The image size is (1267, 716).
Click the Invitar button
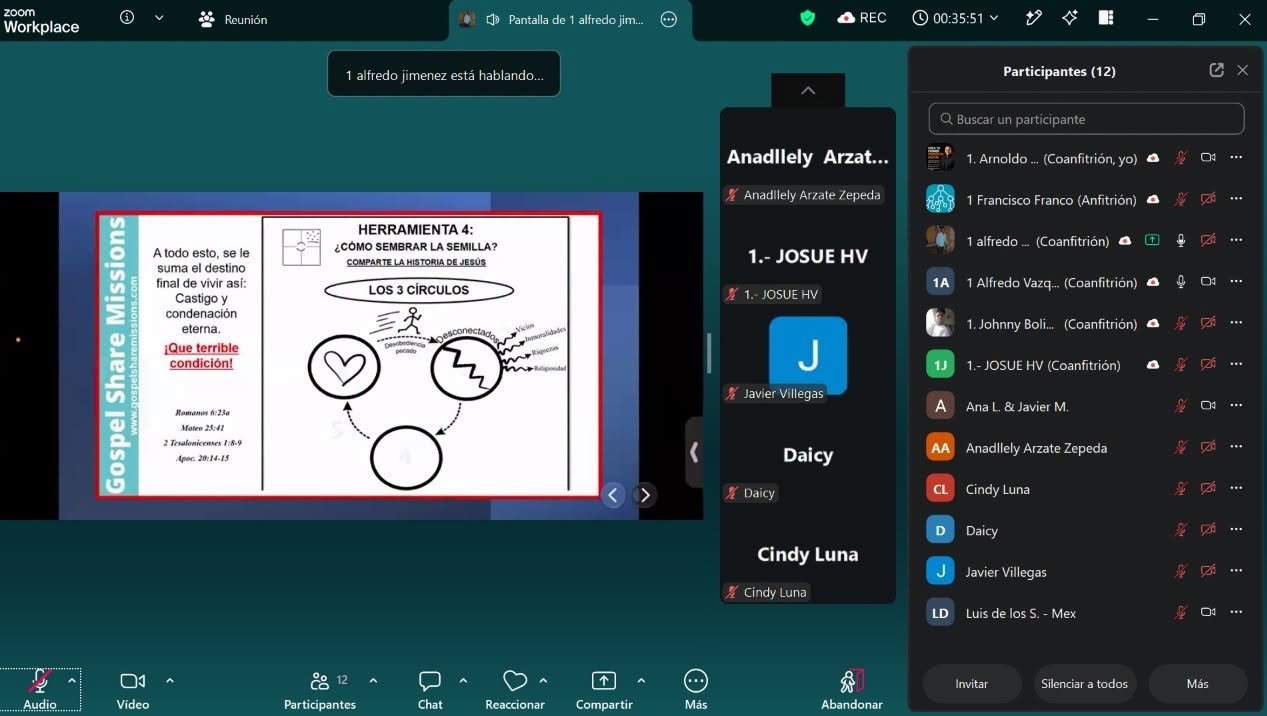[972, 684]
